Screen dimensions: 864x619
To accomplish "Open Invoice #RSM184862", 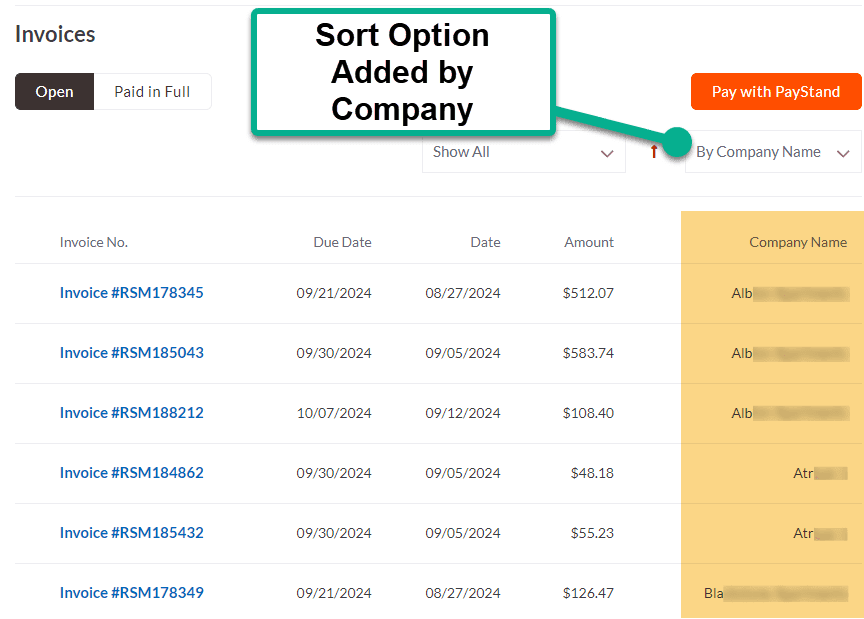I will (132, 473).
